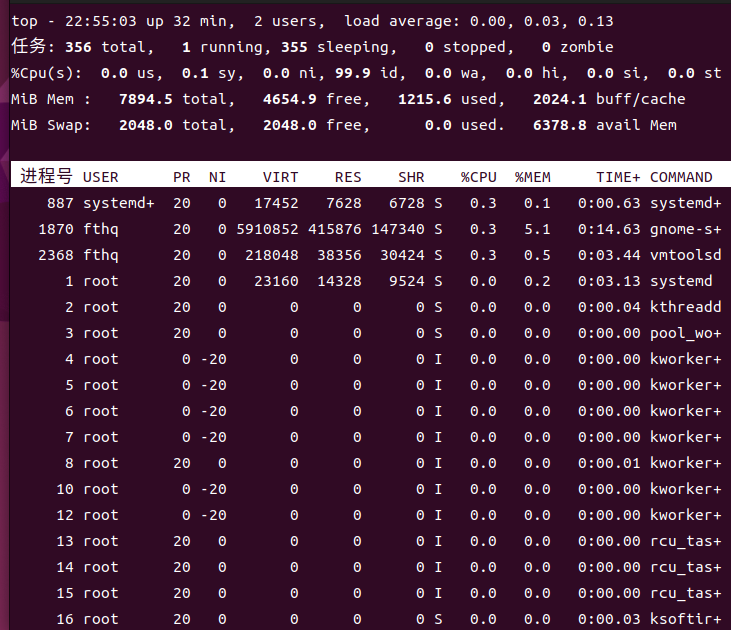Click the NI column header

pyautogui.click(x=217, y=177)
